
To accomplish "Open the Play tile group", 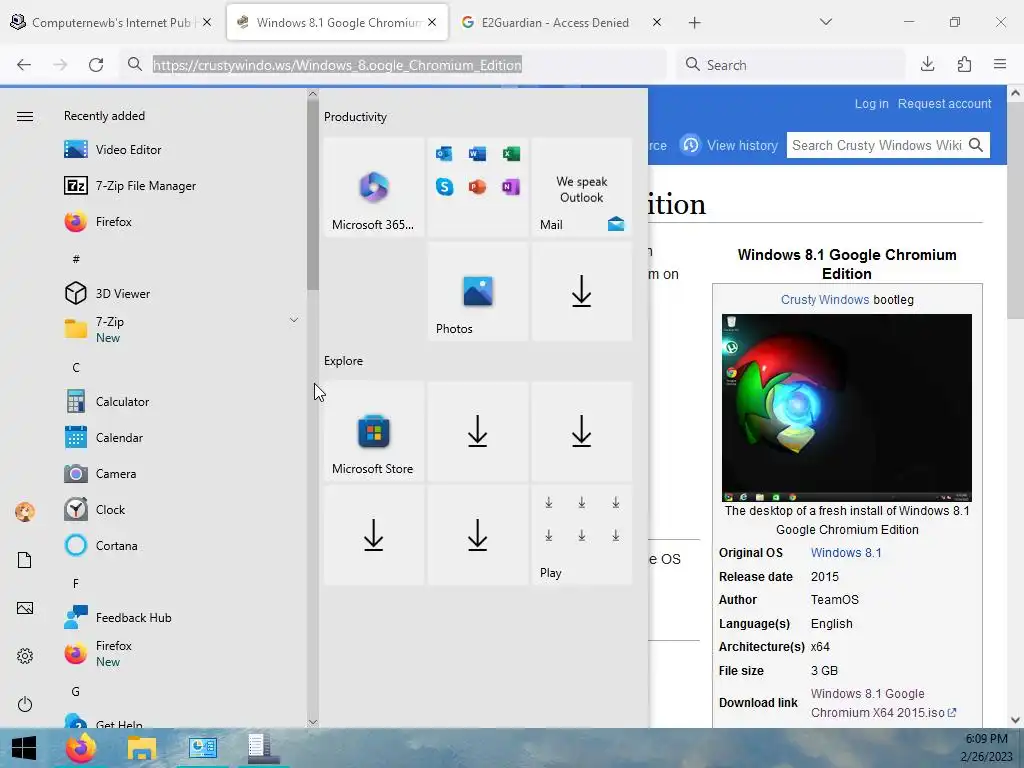I will [x=582, y=535].
